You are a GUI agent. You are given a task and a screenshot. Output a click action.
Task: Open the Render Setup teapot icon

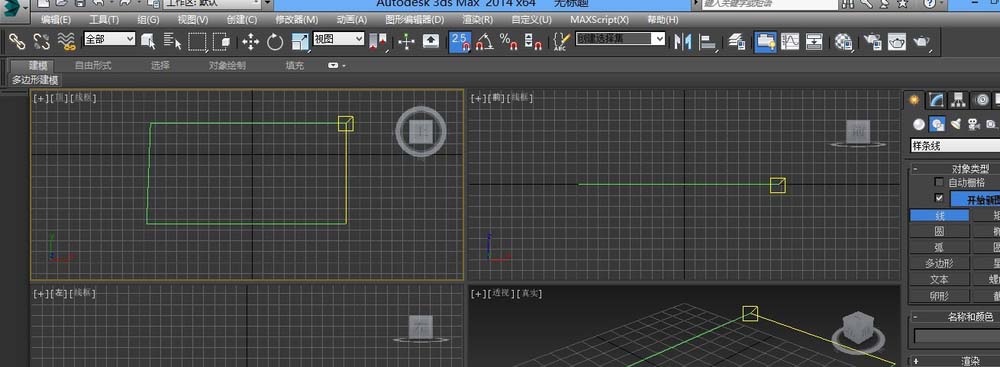[x=872, y=42]
